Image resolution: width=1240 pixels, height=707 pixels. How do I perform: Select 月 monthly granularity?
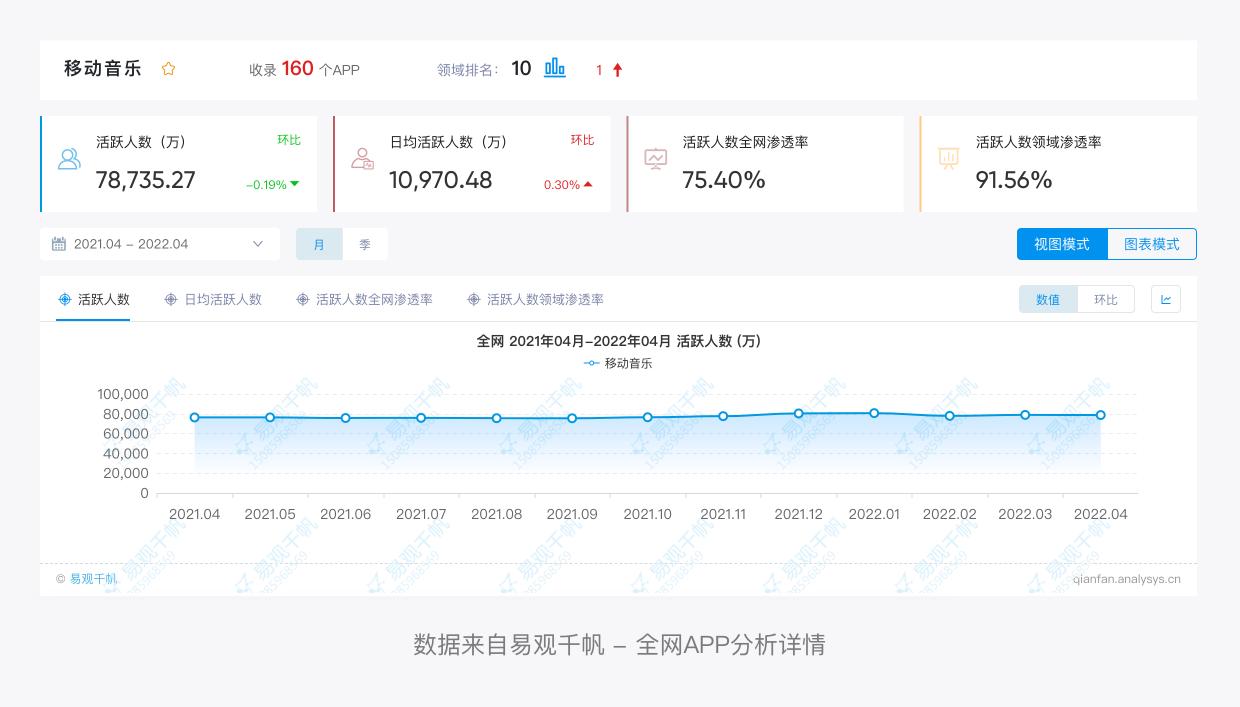(x=319, y=244)
